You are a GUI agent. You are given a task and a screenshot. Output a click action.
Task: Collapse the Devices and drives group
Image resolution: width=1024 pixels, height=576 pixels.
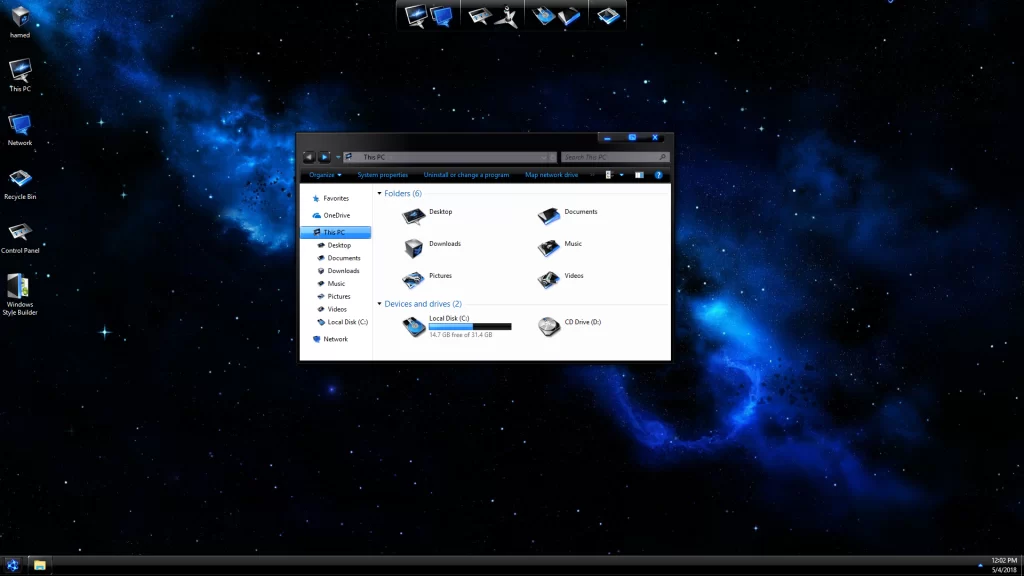click(x=380, y=304)
